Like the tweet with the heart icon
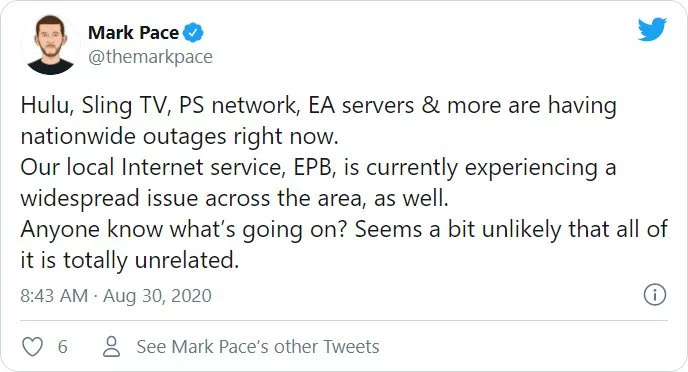 (x=32, y=347)
